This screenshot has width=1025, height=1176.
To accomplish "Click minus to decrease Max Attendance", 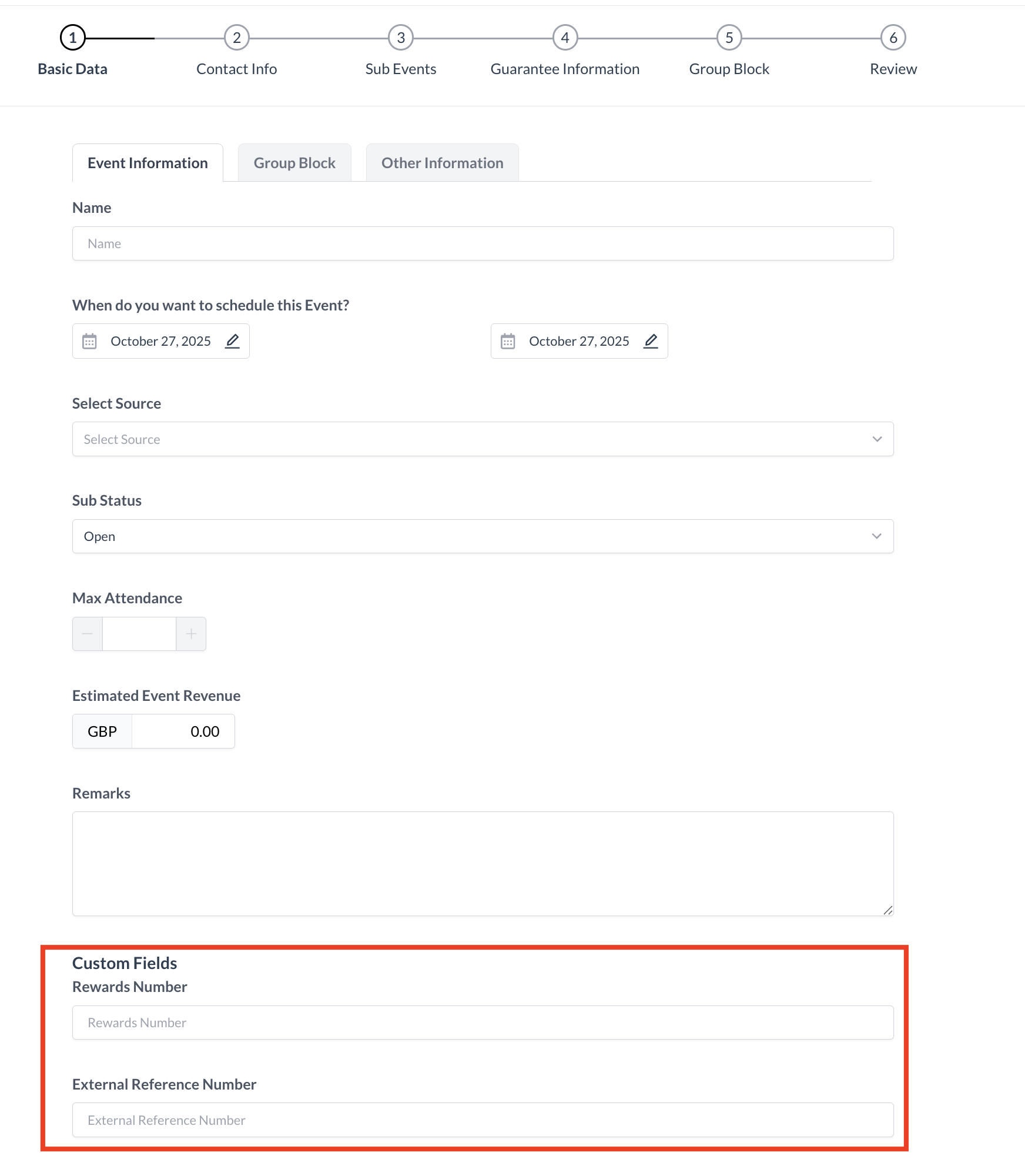I will [87, 634].
